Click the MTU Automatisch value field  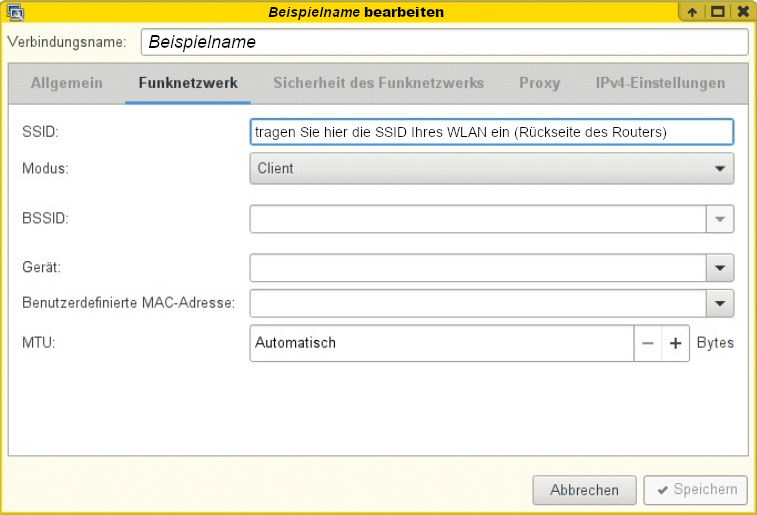[x=440, y=343]
